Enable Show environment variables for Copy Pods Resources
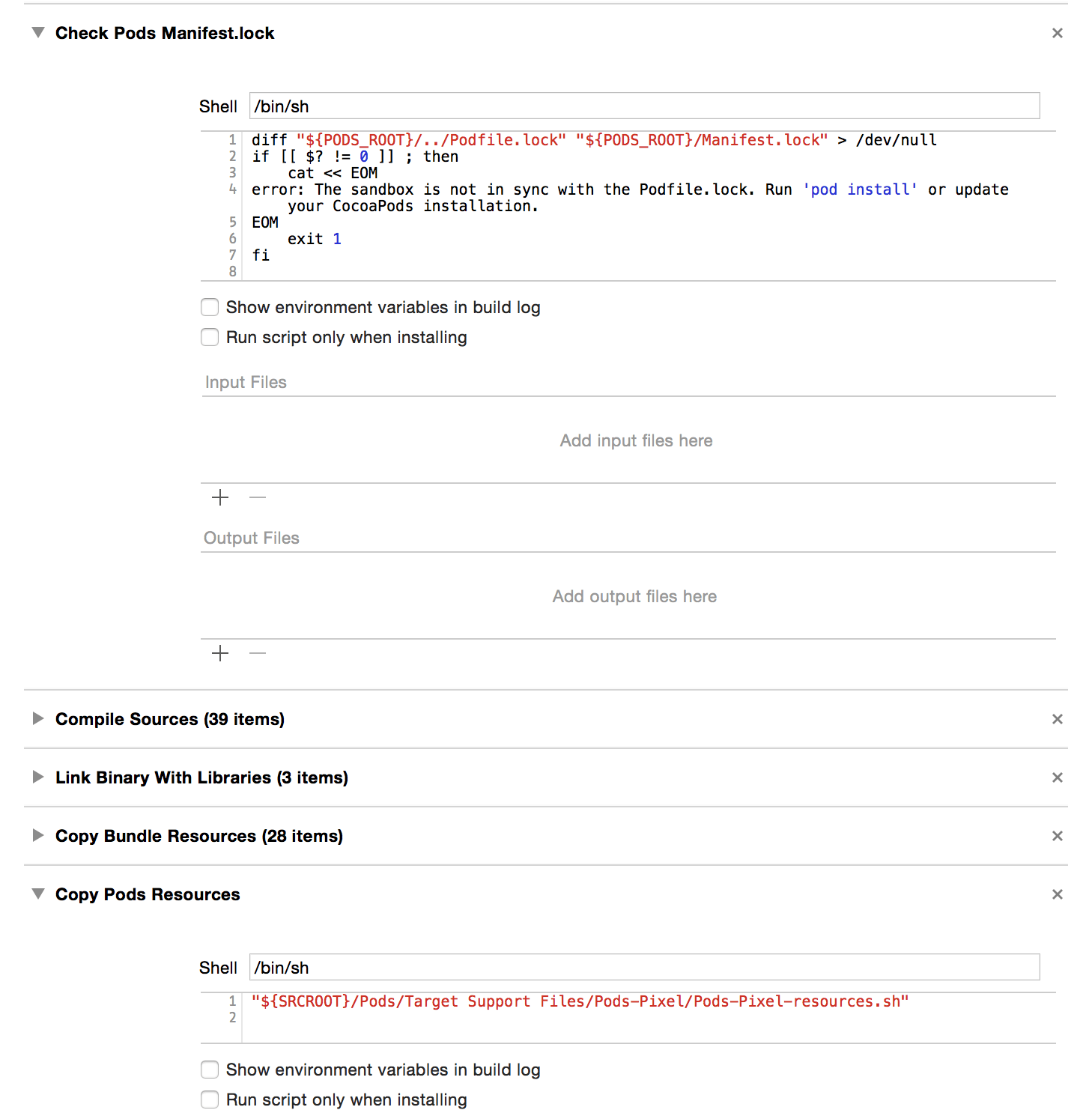 tap(210, 1070)
